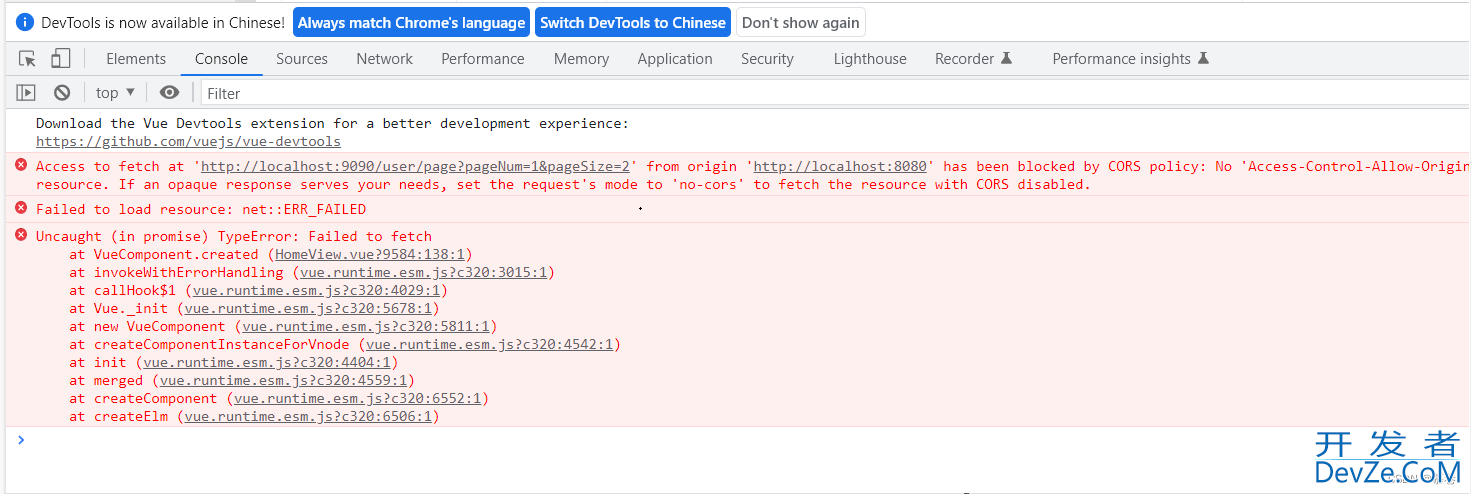Viewport: 1471px width, 494px height.
Task: Open the Recorder tab
Action: pyautogui.click(x=974, y=58)
